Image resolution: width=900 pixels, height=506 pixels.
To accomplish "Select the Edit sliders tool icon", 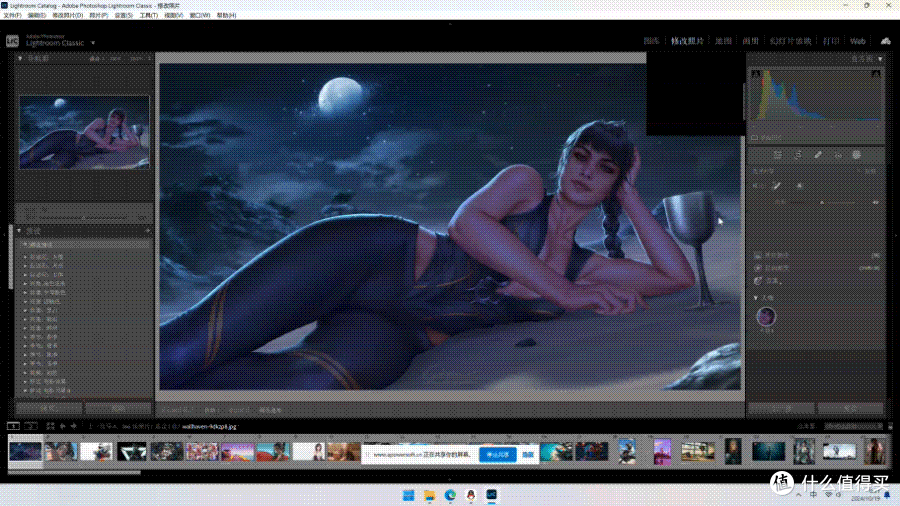I will [x=778, y=155].
